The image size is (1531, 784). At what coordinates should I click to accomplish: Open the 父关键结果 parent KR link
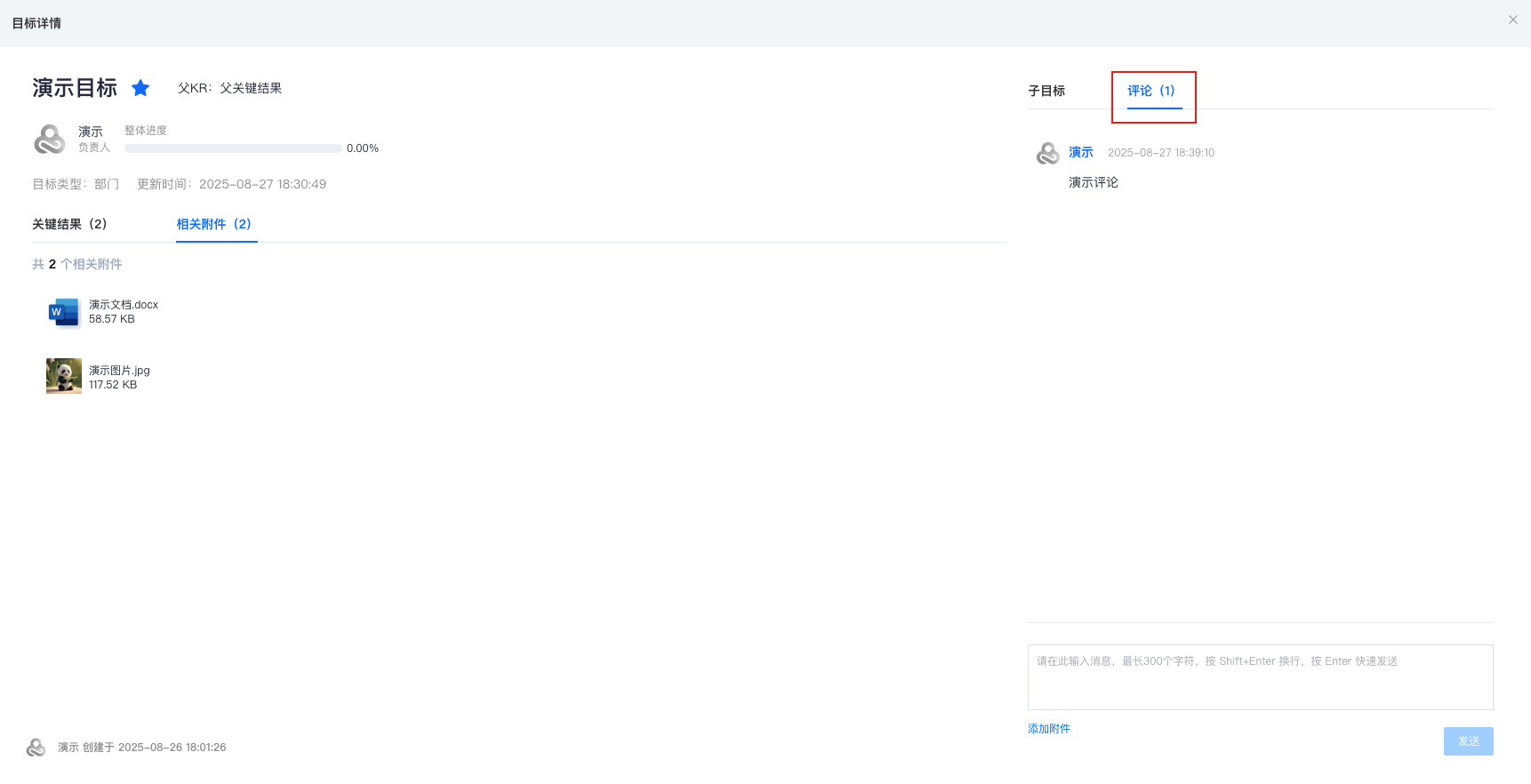click(x=251, y=88)
